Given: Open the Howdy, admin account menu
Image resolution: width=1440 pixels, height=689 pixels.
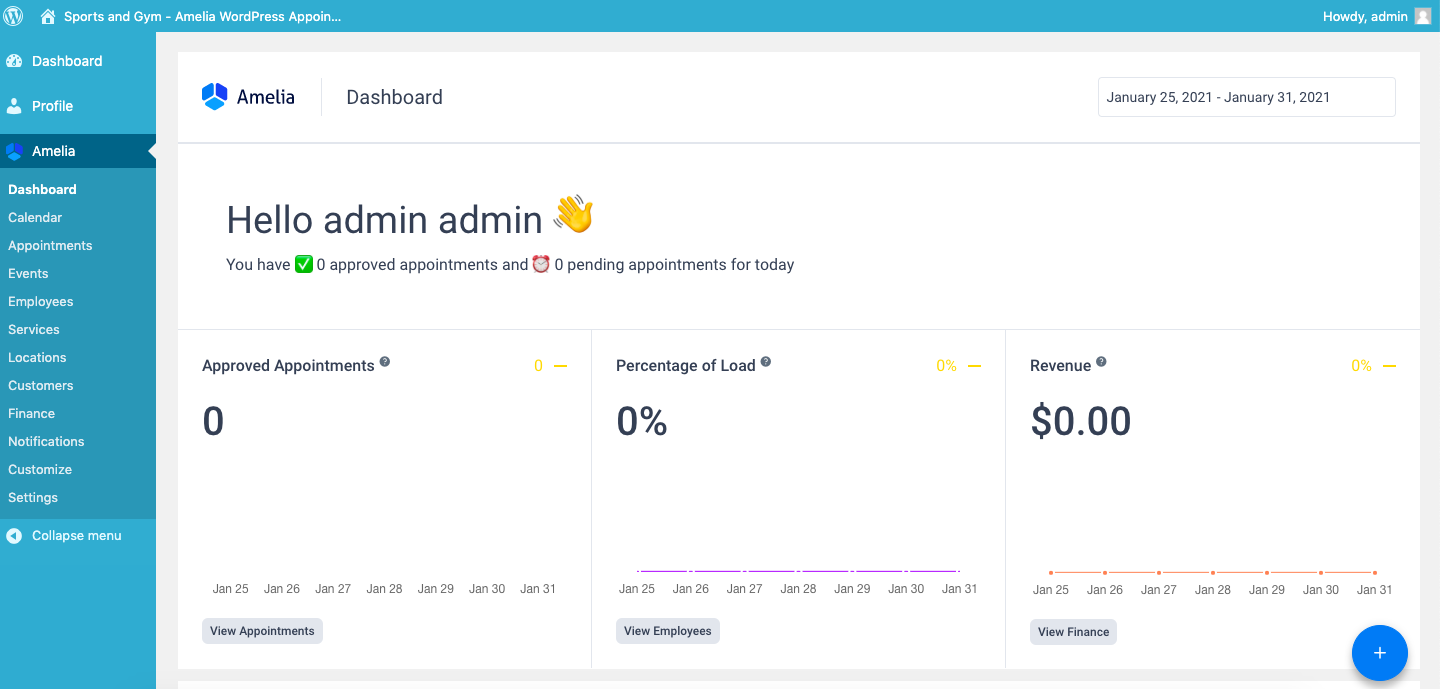Looking at the screenshot, I should click(1364, 16).
